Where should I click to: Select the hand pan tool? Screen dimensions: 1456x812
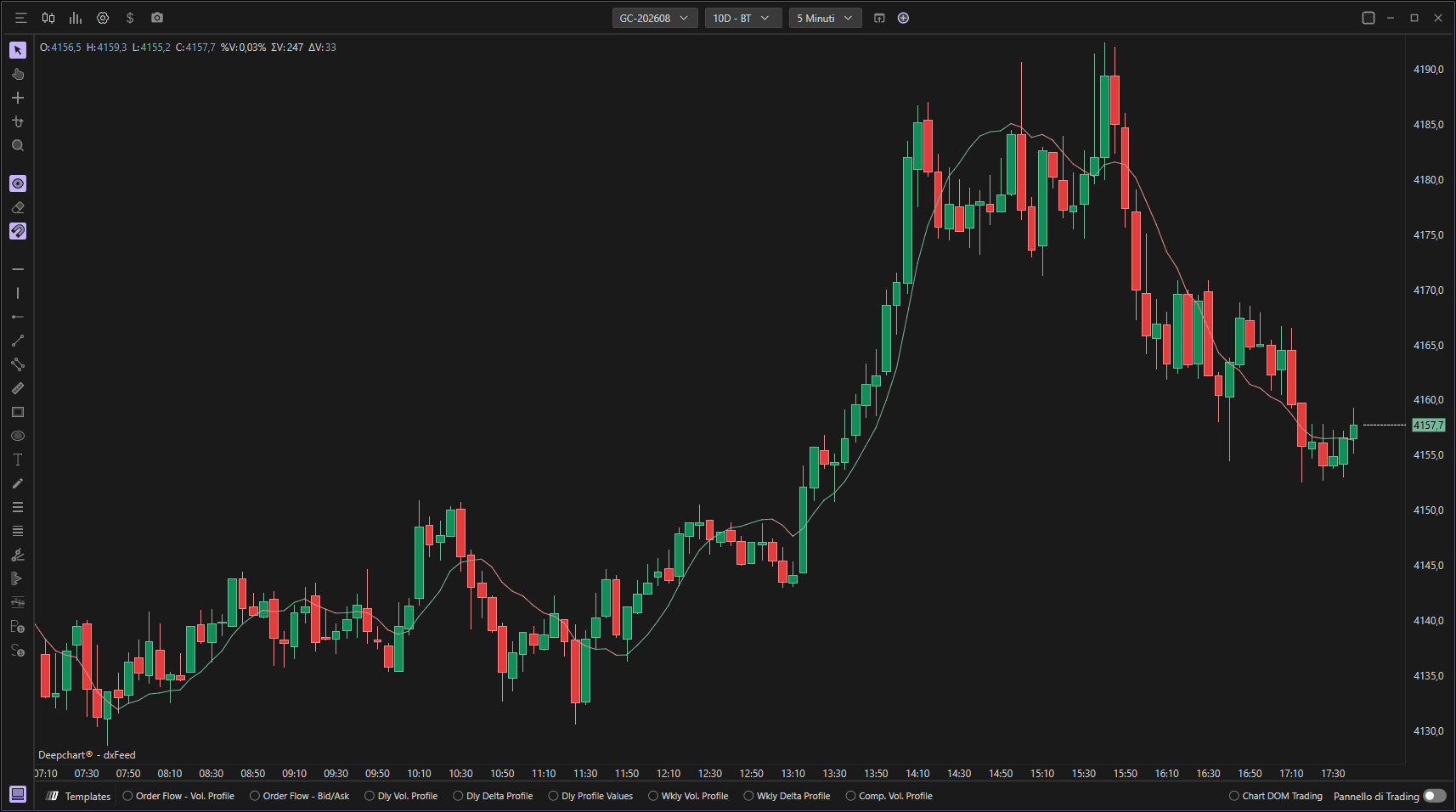18,74
